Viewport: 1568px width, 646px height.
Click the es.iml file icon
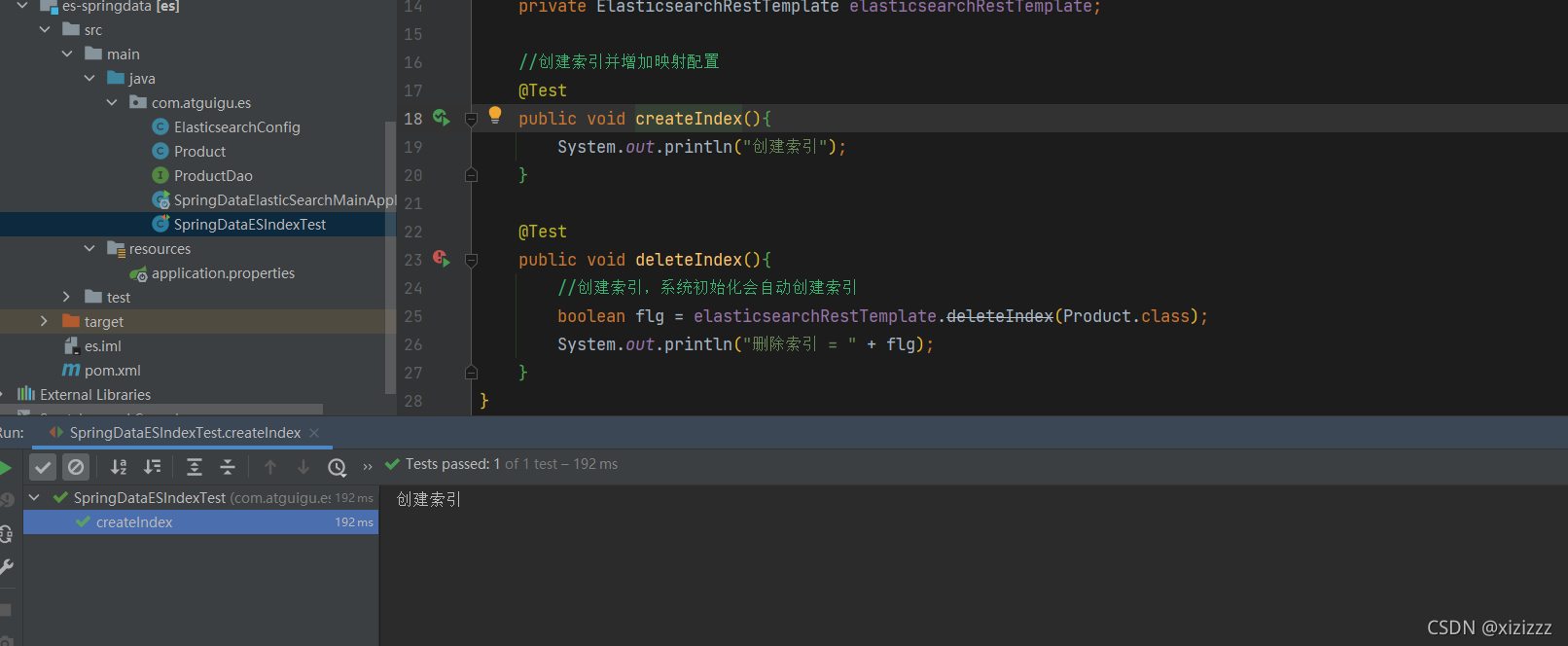71,345
